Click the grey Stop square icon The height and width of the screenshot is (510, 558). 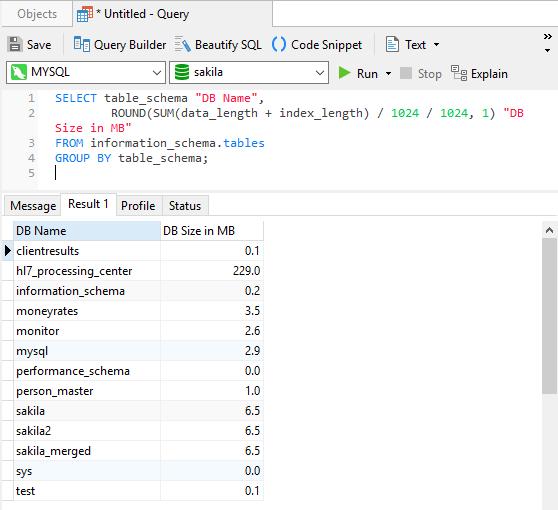coord(406,73)
